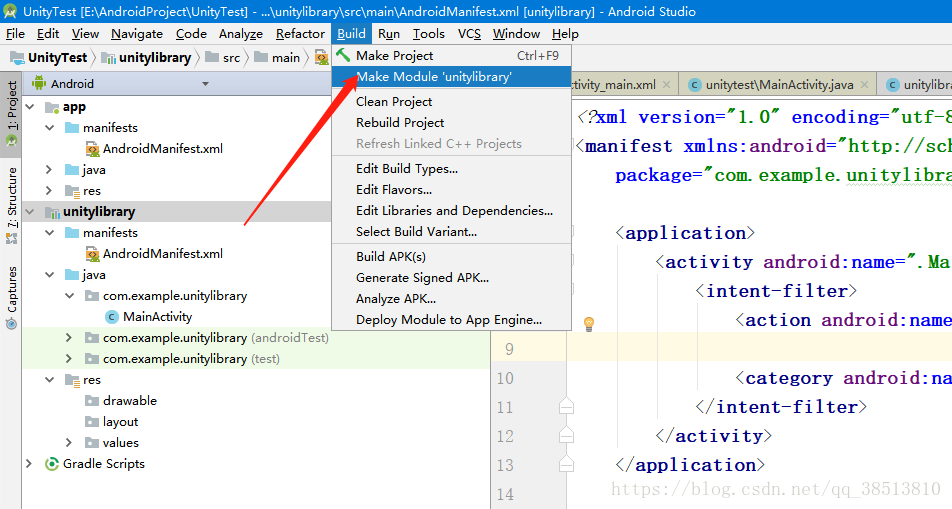Click the fold marker on line 11
Viewport: 952px width, 509px height.
coord(566,407)
